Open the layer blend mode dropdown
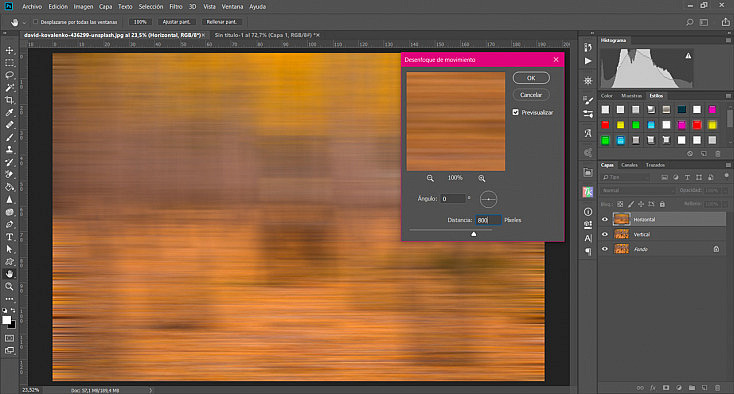The height and width of the screenshot is (394, 734). 638,190
